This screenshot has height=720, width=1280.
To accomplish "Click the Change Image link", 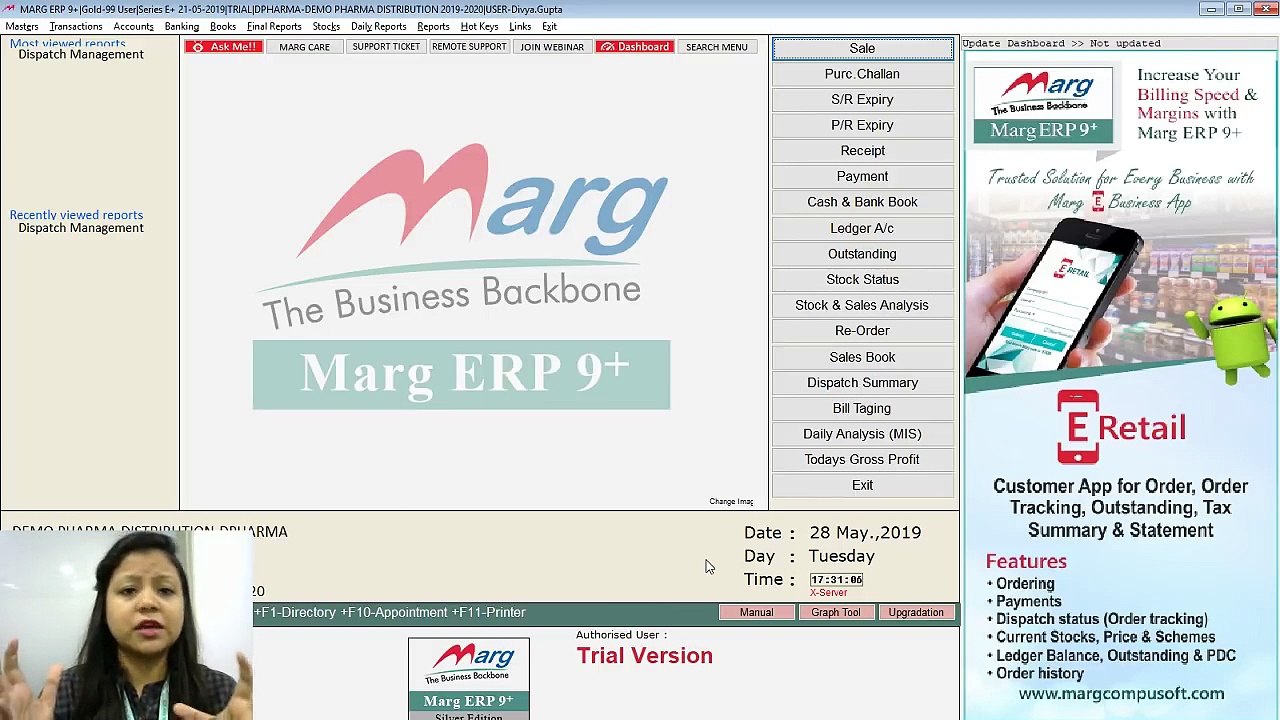I will point(731,502).
